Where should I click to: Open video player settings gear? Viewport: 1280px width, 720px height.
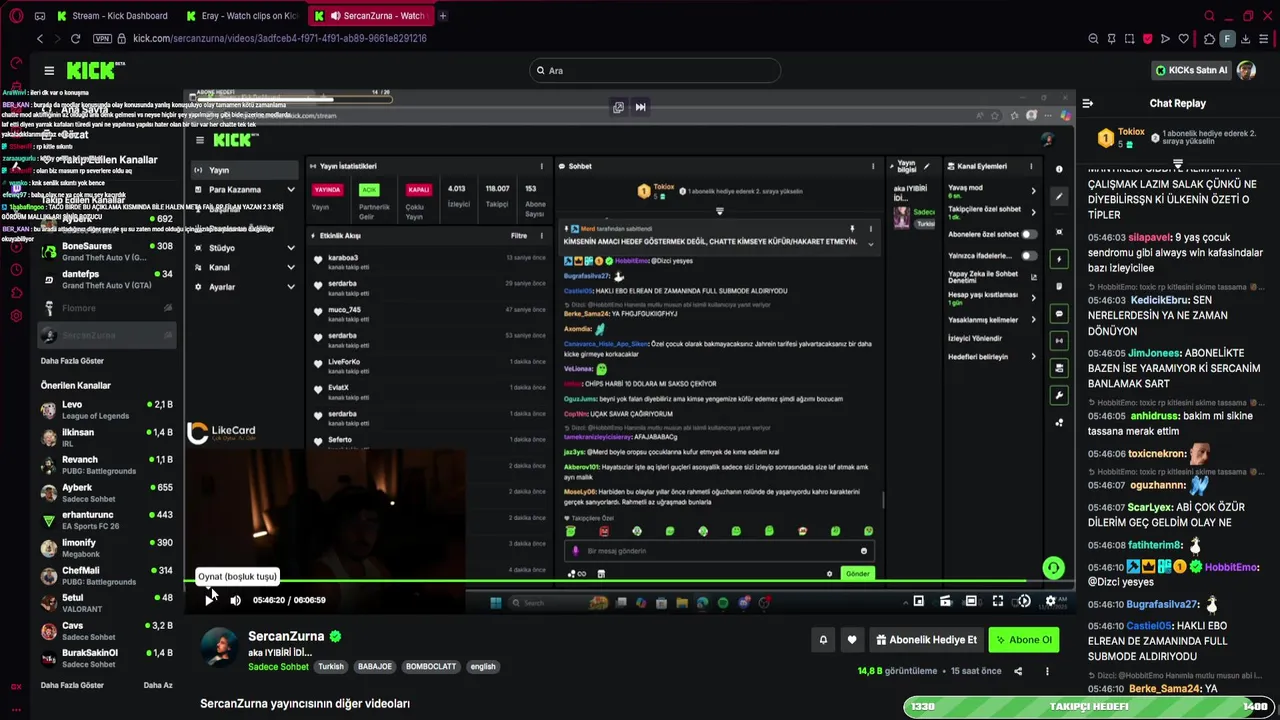pos(1050,601)
